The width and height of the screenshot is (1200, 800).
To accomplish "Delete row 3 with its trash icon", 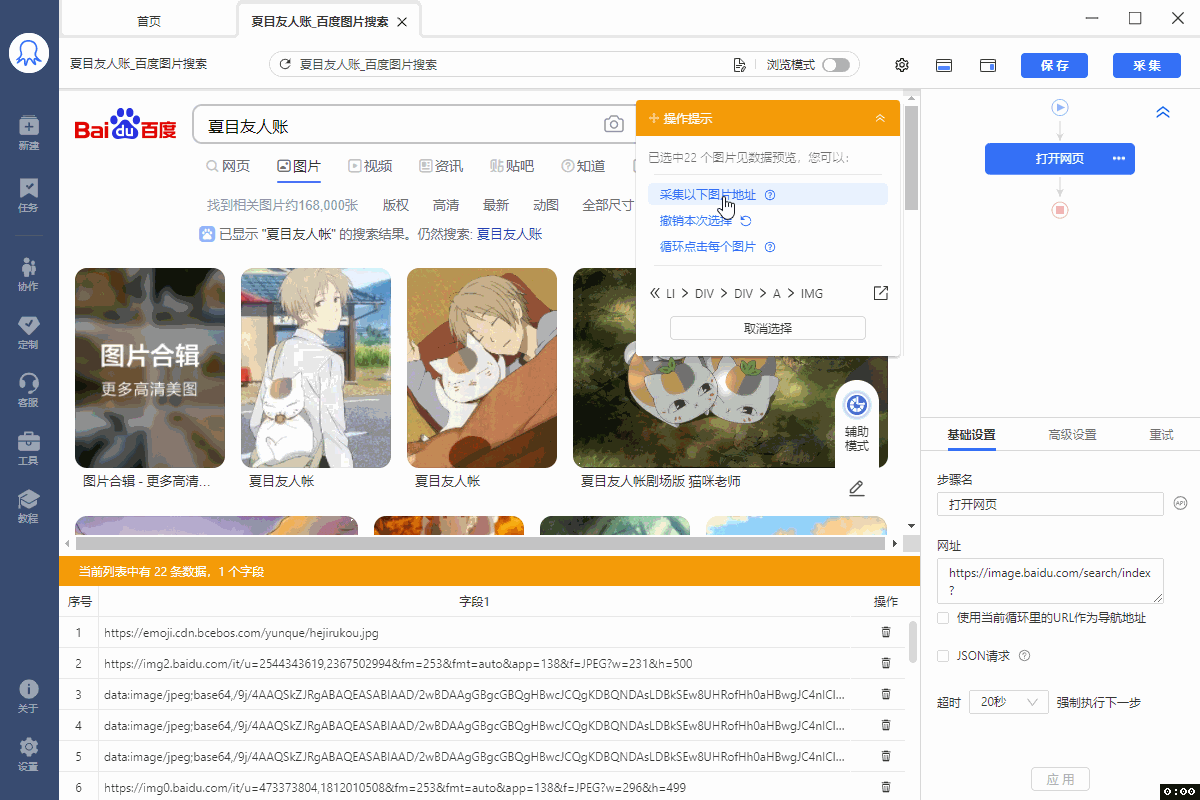I will [885, 694].
